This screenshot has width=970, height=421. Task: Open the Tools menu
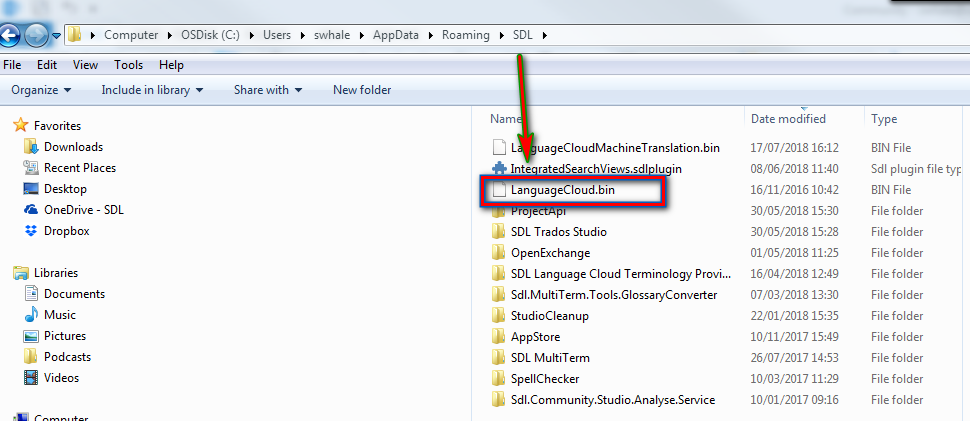pos(128,65)
